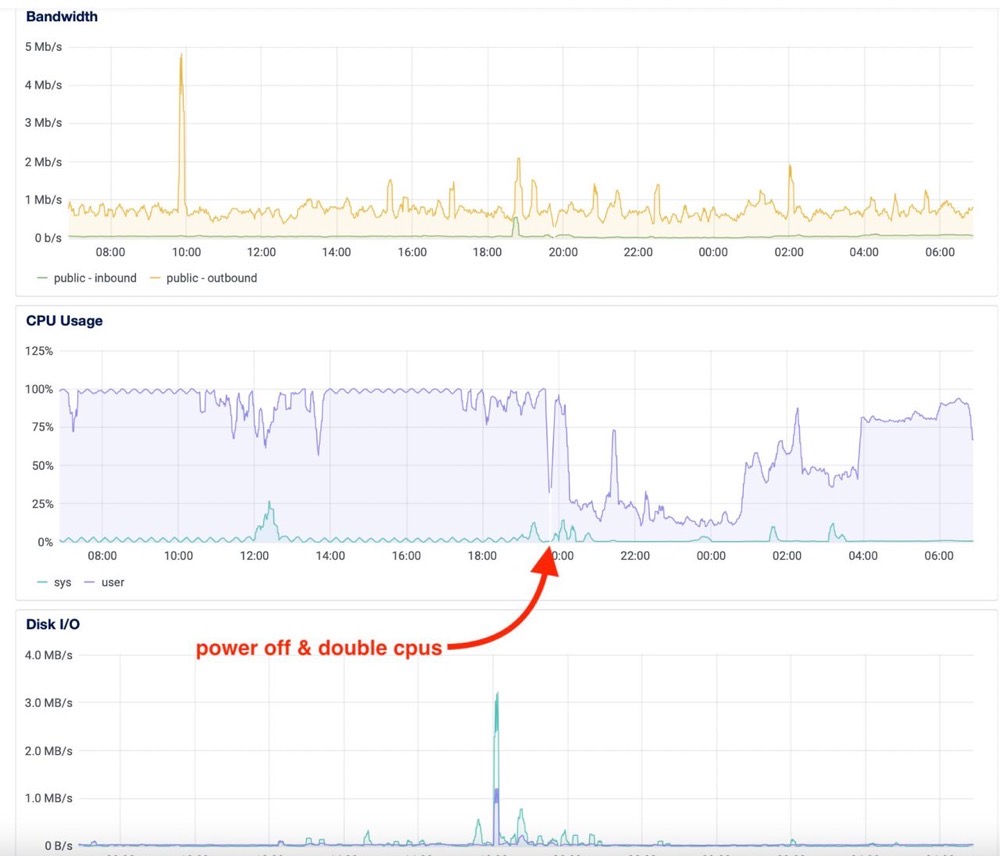Click the 125% axis label in CPU Usage
The image size is (1000, 856).
[x=39, y=351]
